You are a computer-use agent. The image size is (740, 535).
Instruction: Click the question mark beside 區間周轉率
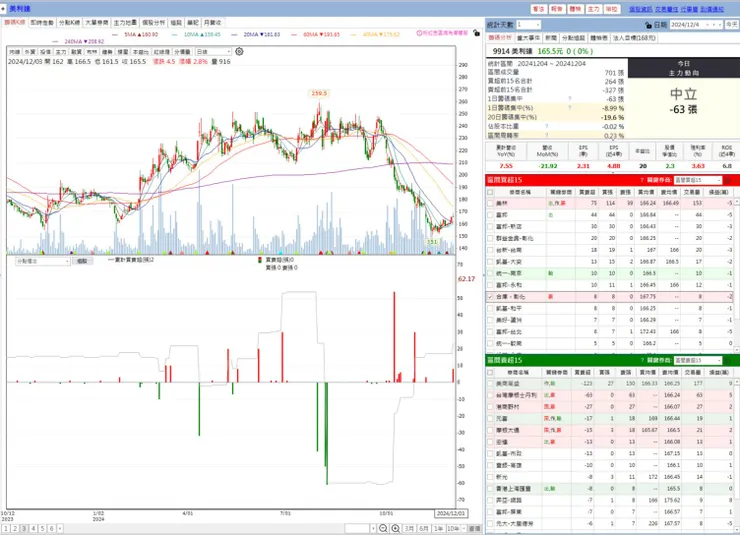[x=547, y=135]
